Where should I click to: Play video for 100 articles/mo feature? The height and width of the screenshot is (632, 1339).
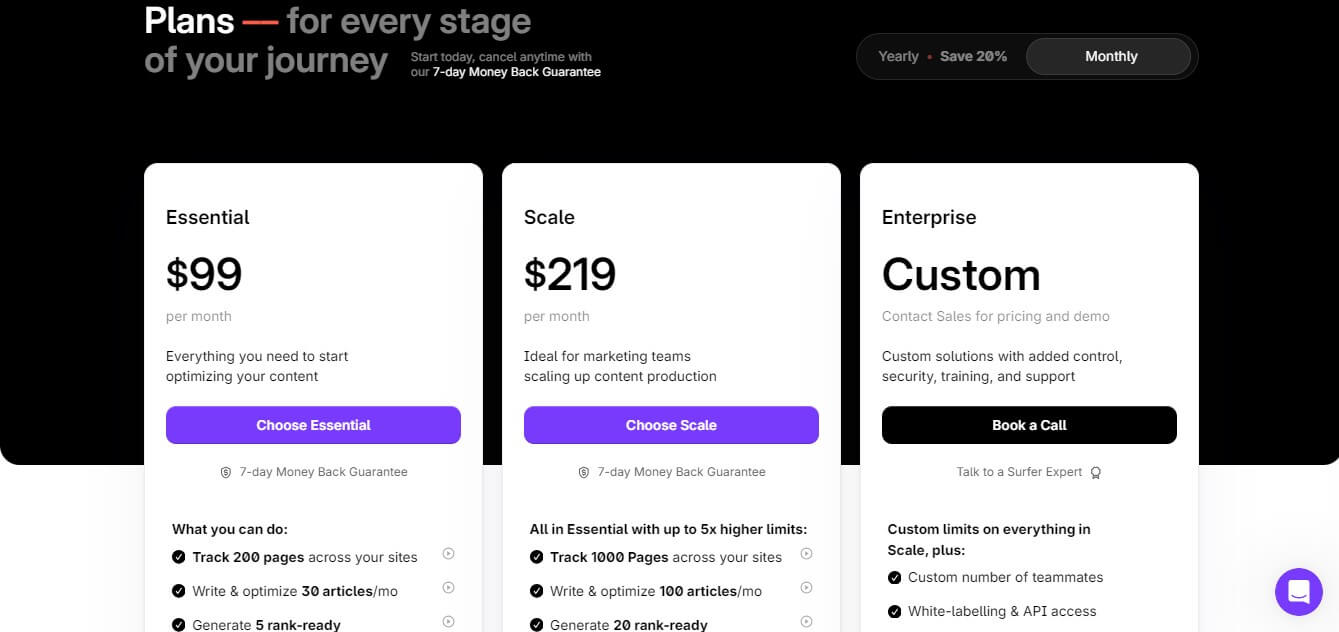click(x=807, y=588)
